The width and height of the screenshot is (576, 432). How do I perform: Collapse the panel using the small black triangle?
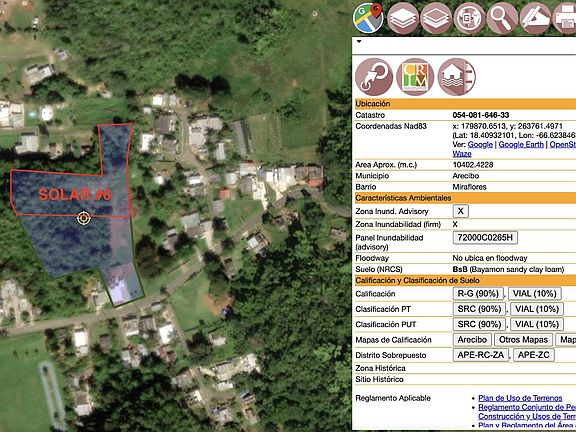(359, 41)
